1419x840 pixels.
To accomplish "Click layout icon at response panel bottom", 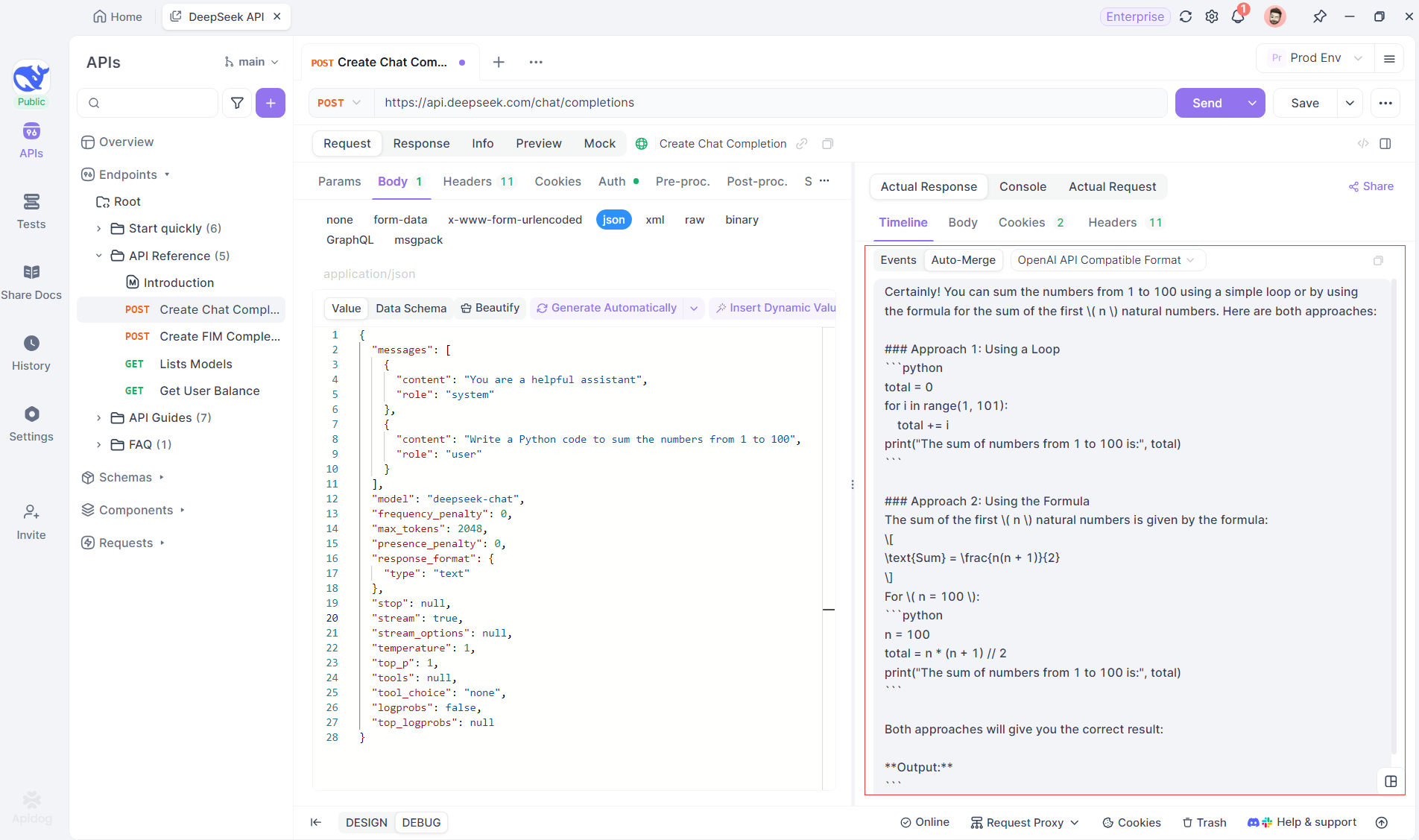I will point(1391,781).
